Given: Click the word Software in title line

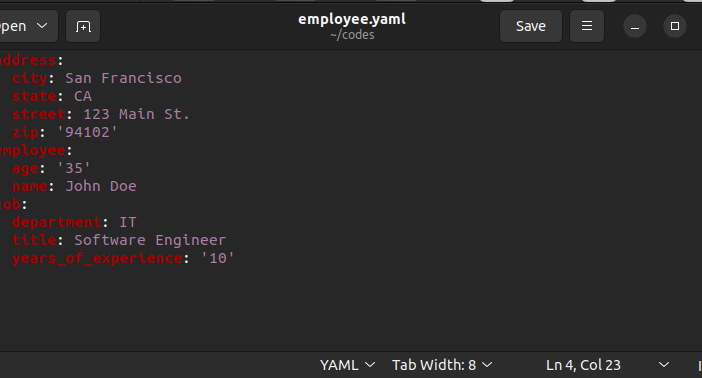Looking at the screenshot, I should (x=110, y=240).
